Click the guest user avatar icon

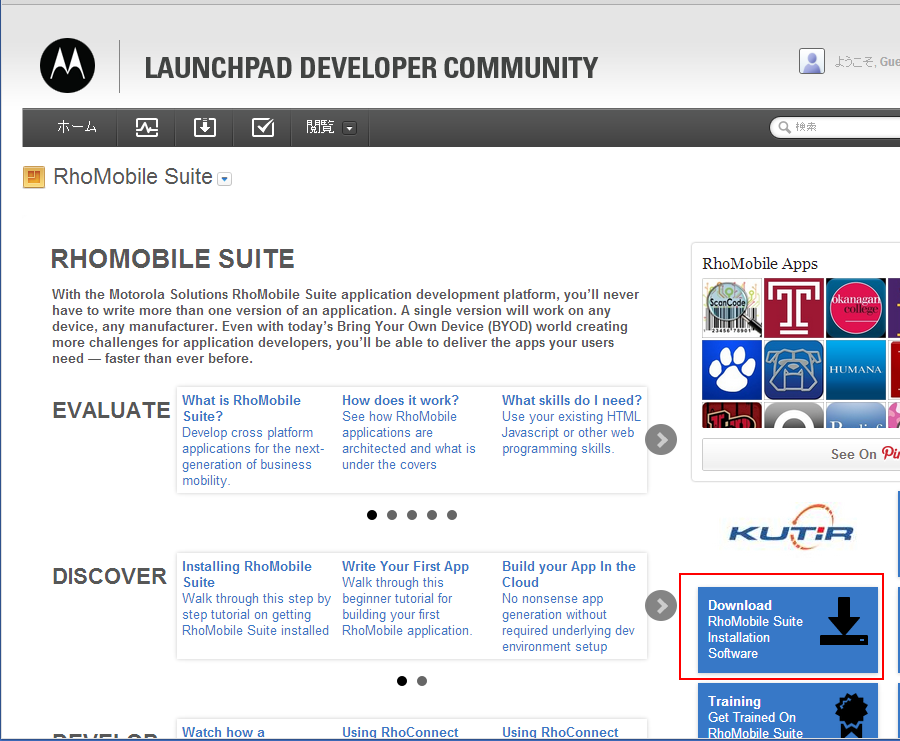tap(812, 61)
